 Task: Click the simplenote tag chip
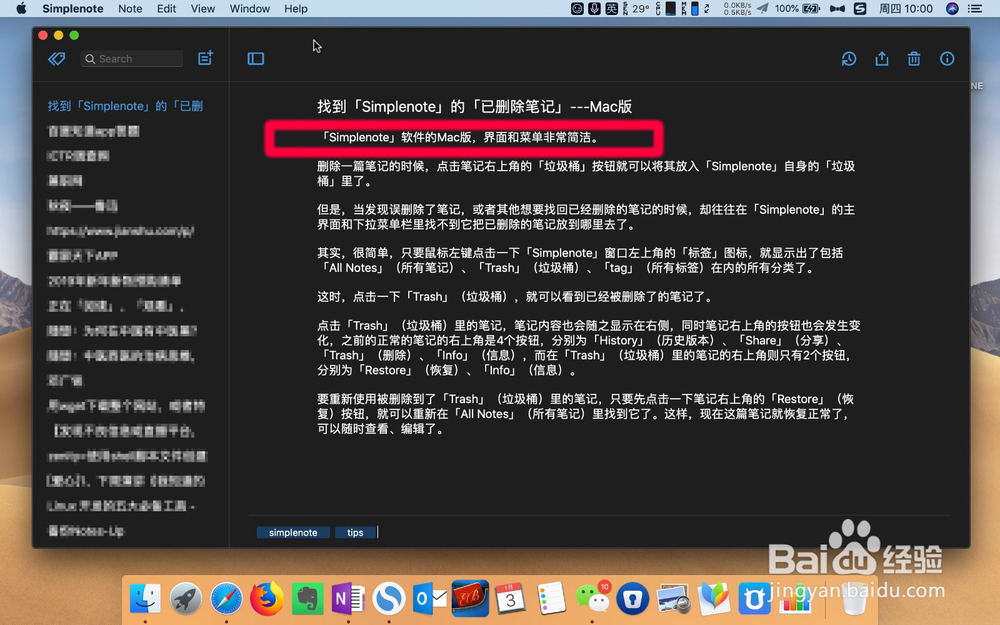tap(293, 533)
